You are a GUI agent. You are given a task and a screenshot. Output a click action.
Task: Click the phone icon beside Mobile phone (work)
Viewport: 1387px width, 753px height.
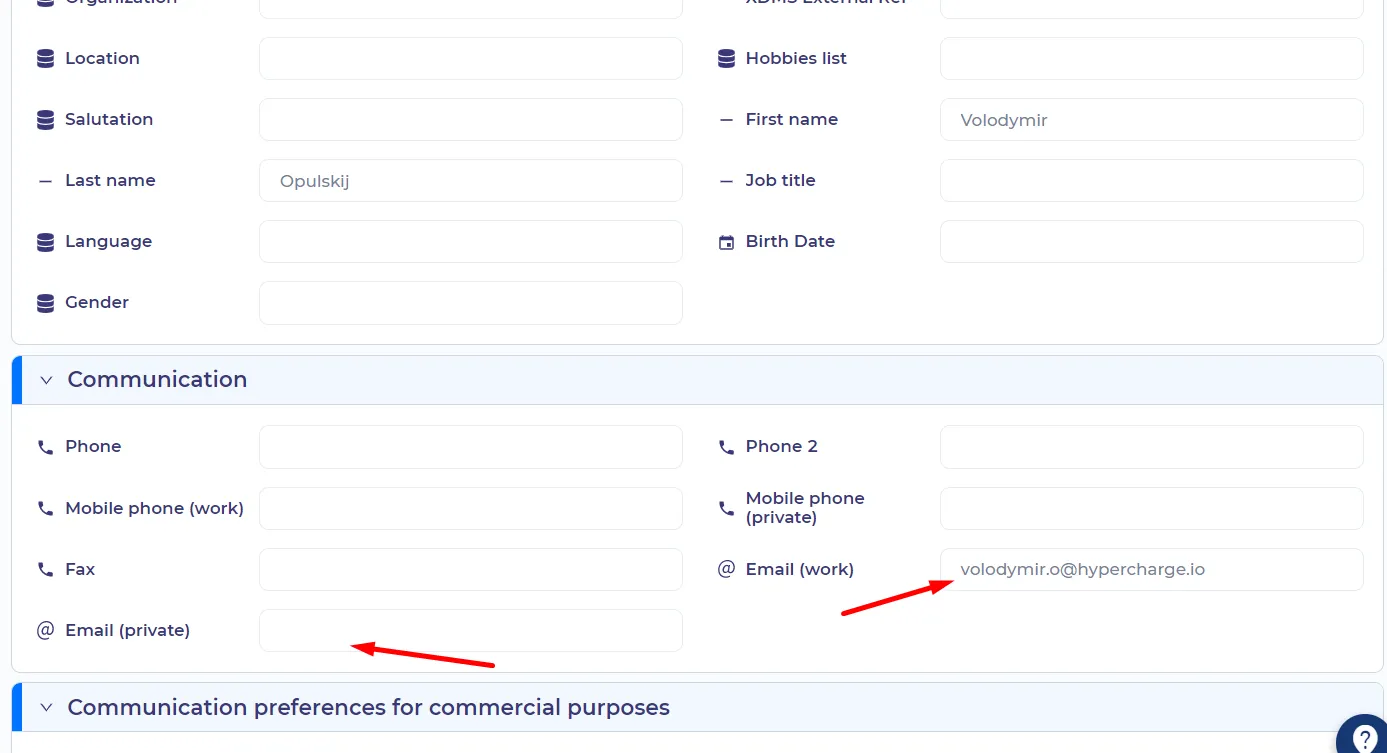point(45,509)
